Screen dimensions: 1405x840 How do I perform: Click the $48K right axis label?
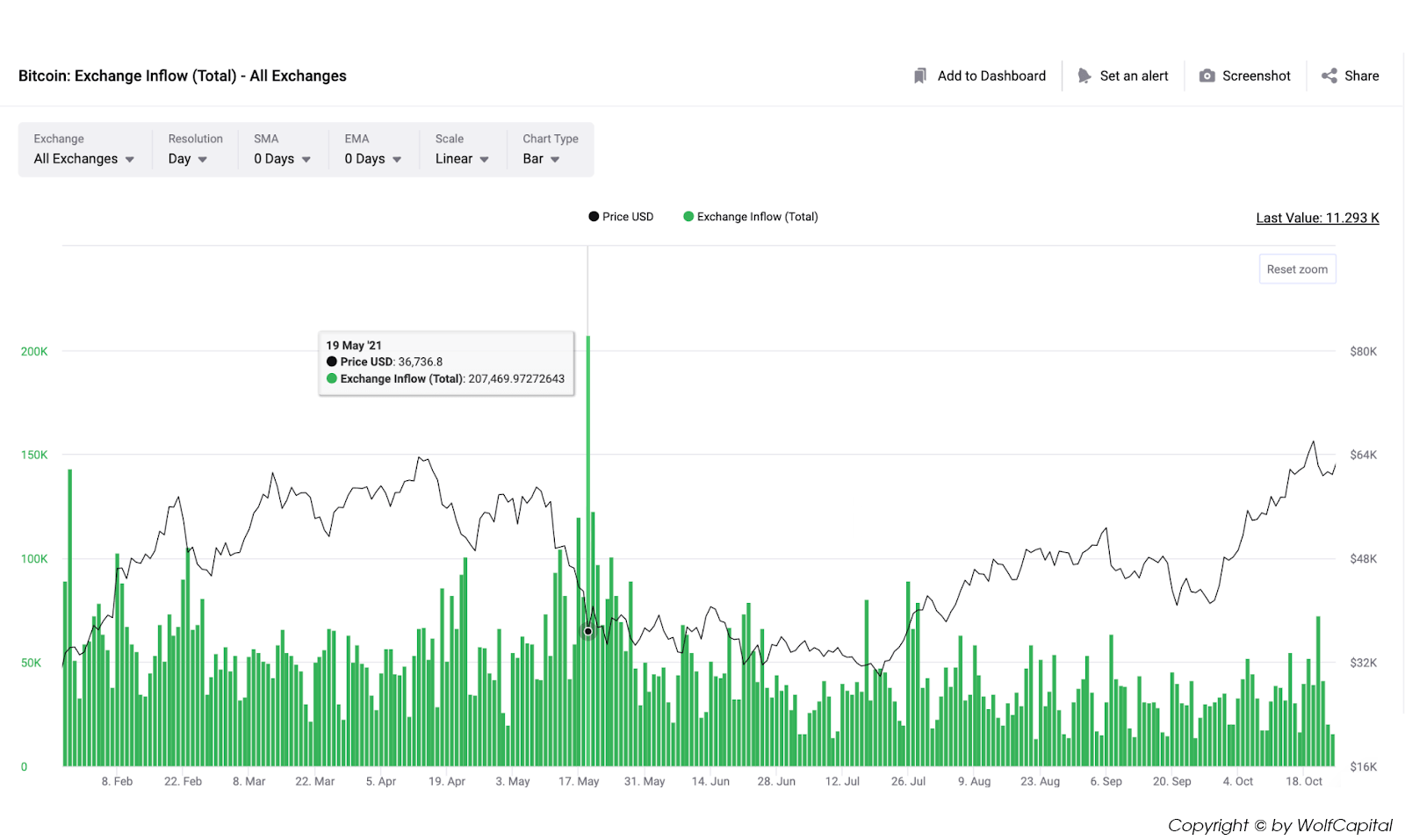click(x=1363, y=559)
